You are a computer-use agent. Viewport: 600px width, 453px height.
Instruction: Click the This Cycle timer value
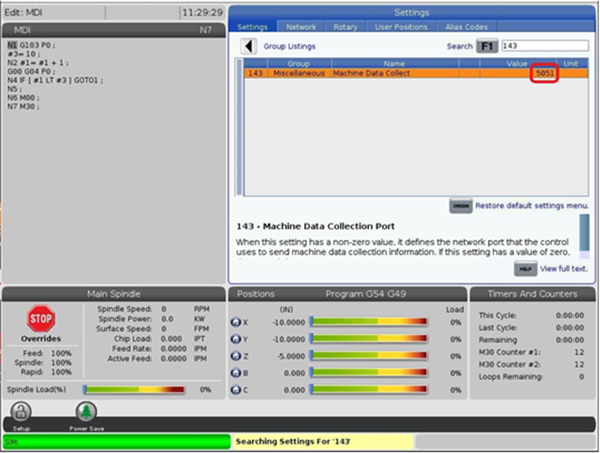point(570,316)
